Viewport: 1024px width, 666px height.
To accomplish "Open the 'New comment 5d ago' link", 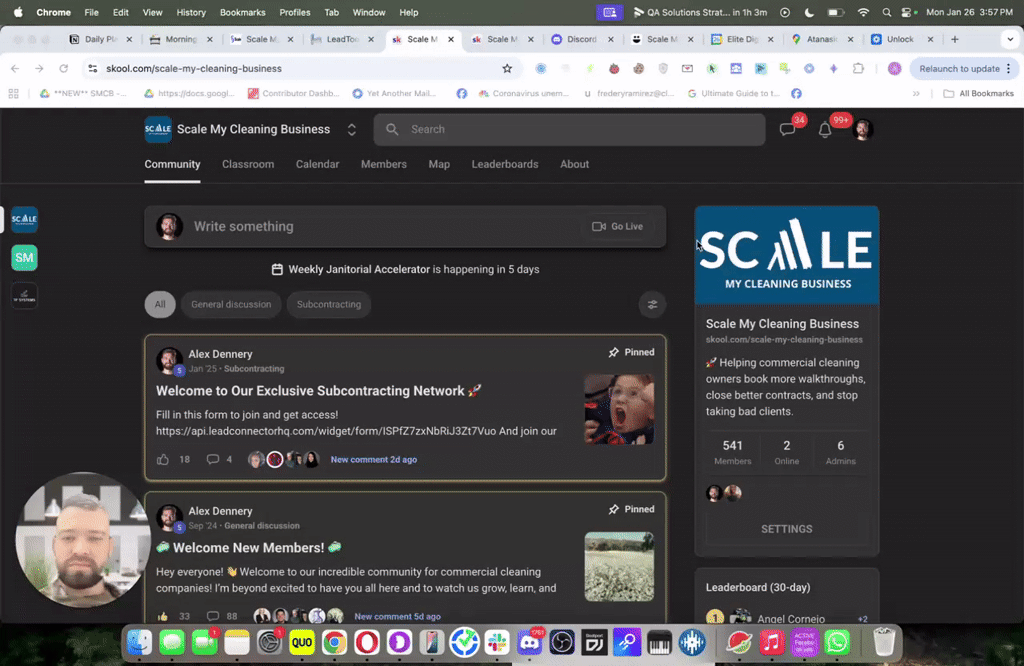I will point(397,616).
